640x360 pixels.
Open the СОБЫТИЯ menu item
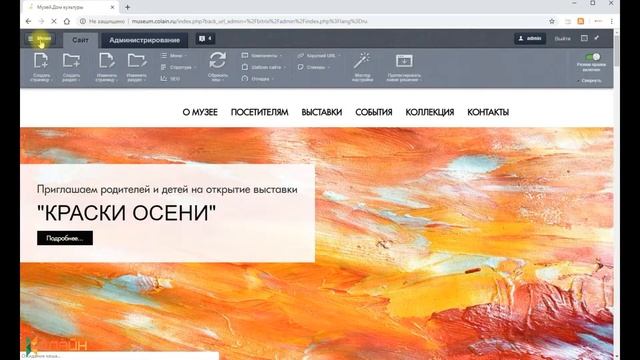(x=373, y=112)
